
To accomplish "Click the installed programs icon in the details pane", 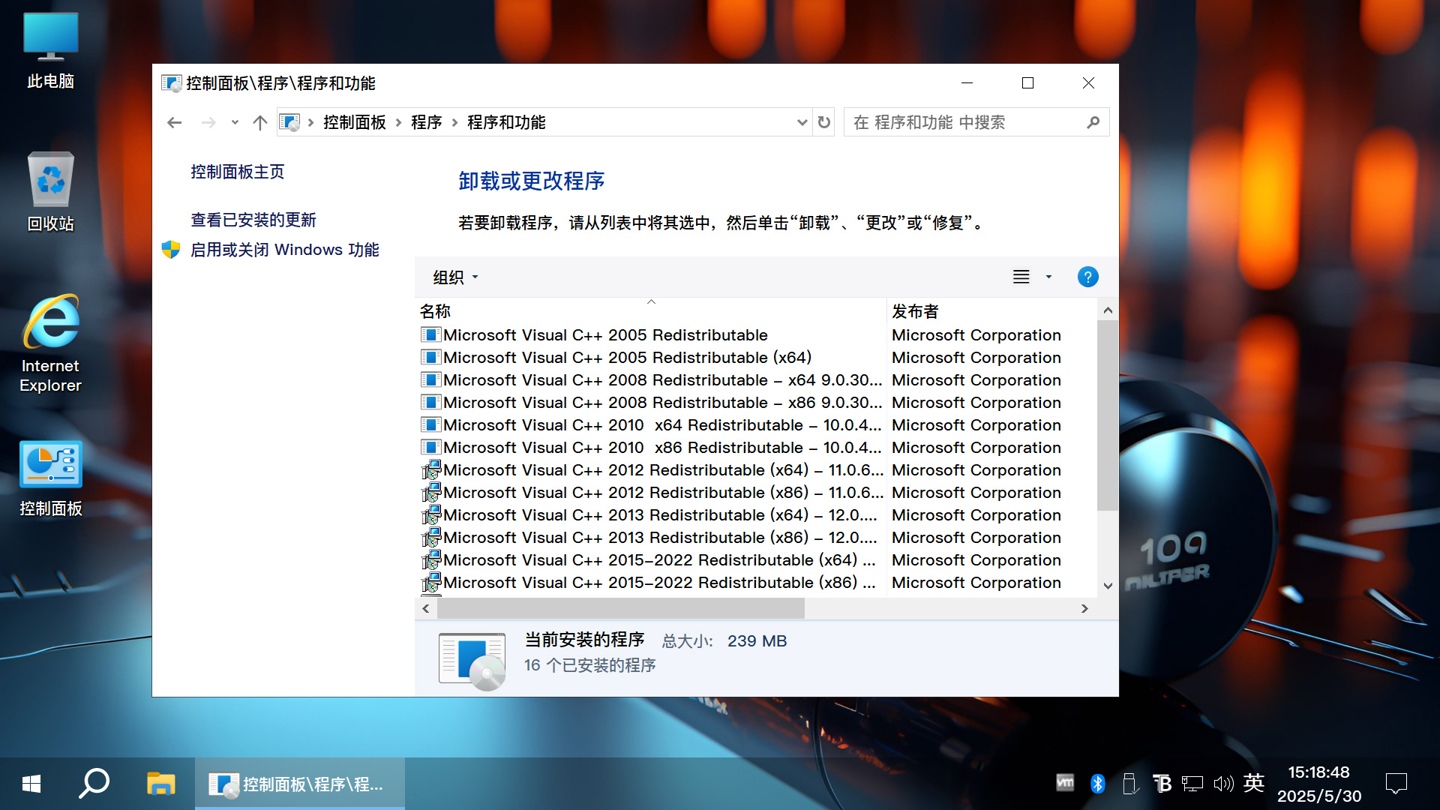I will pyautogui.click(x=472, y=660).
